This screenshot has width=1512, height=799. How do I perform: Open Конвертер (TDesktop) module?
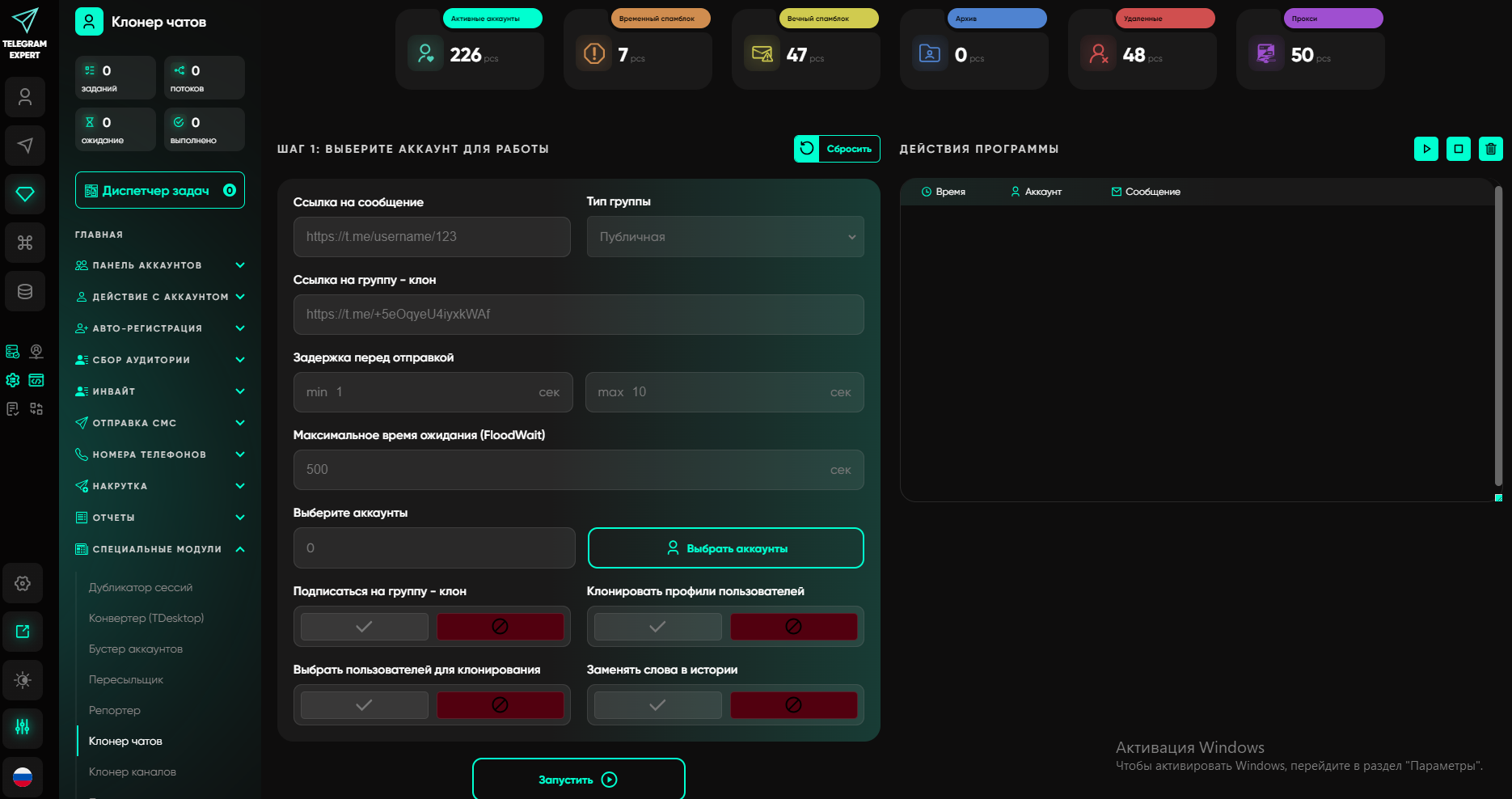146,618
